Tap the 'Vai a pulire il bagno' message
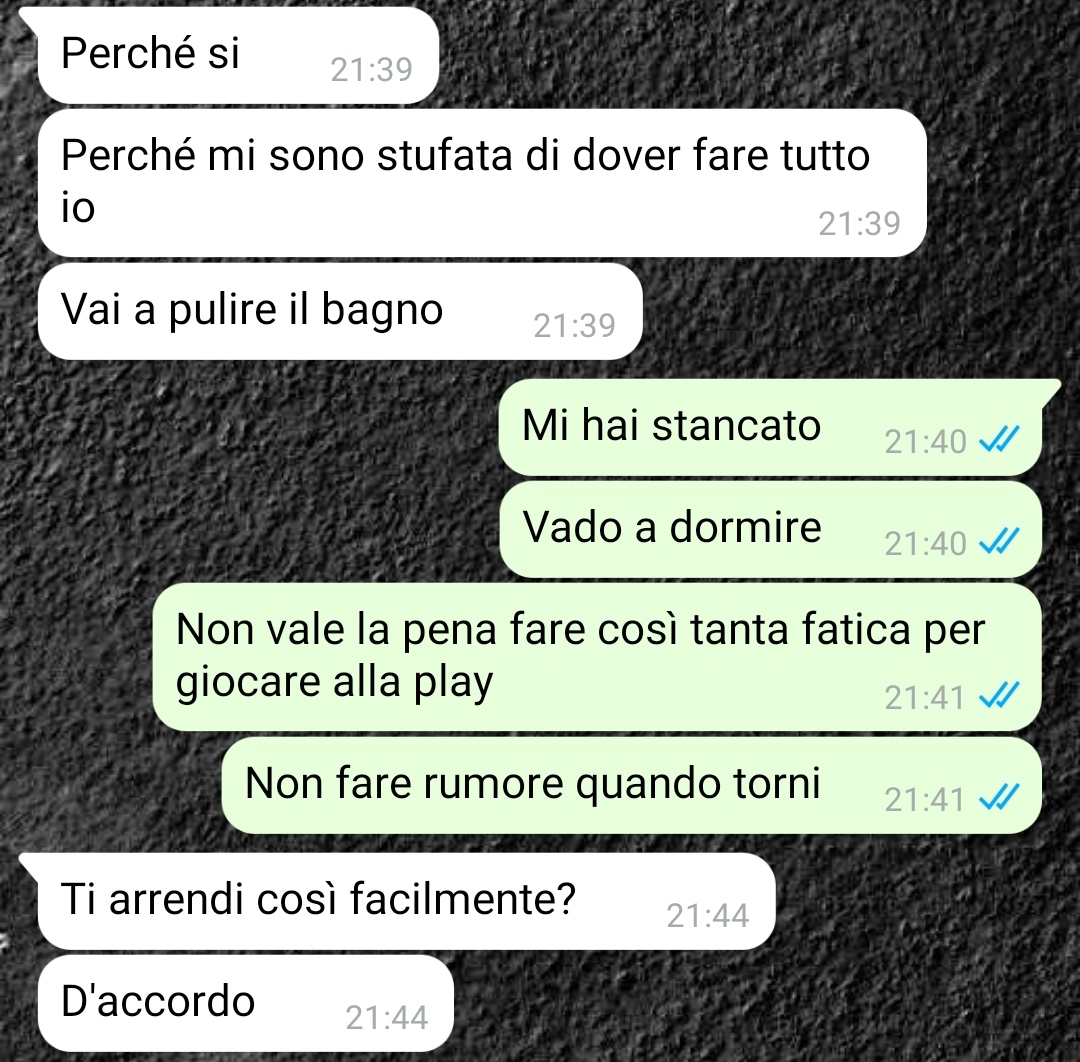 pyautogui.click(x=340, y=311)
